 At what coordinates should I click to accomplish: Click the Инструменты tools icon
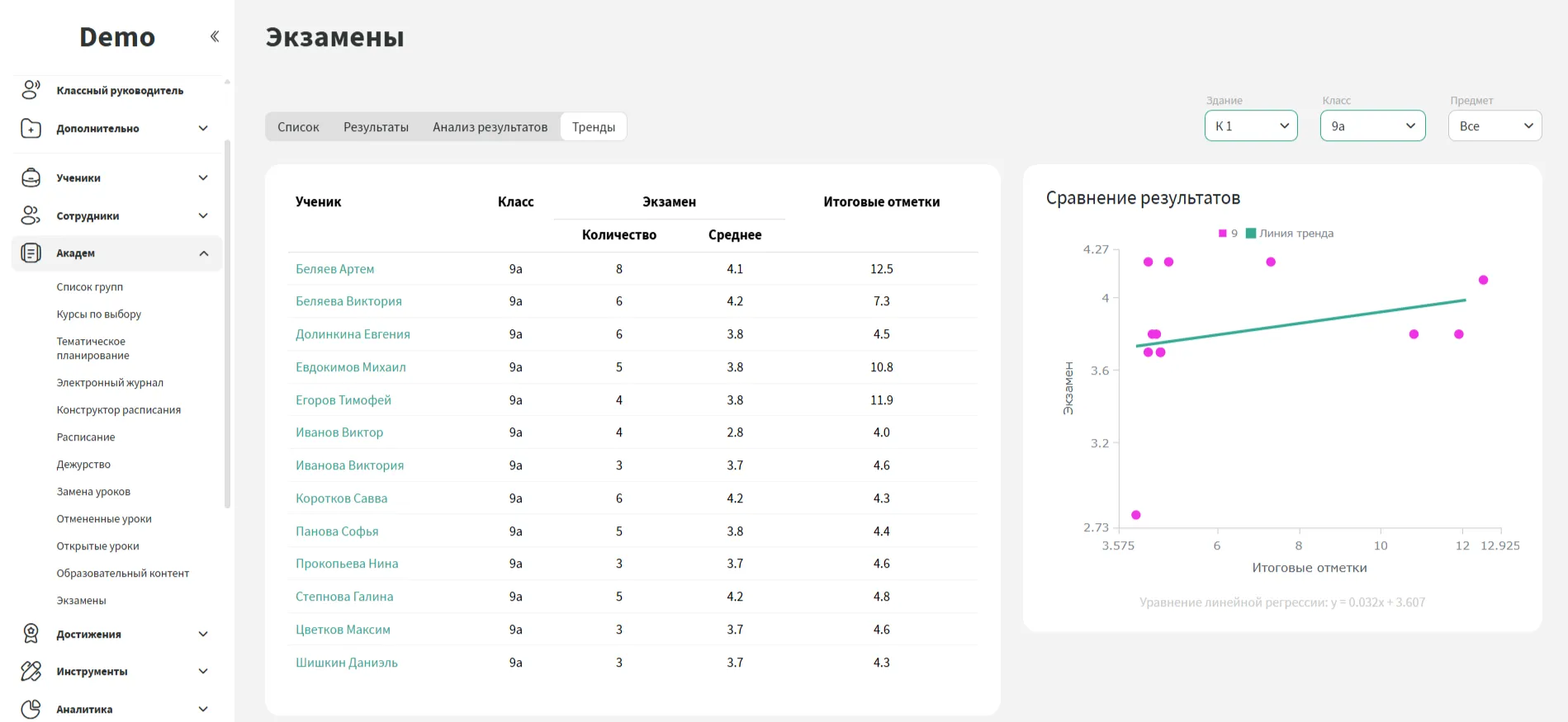[31, 672]
